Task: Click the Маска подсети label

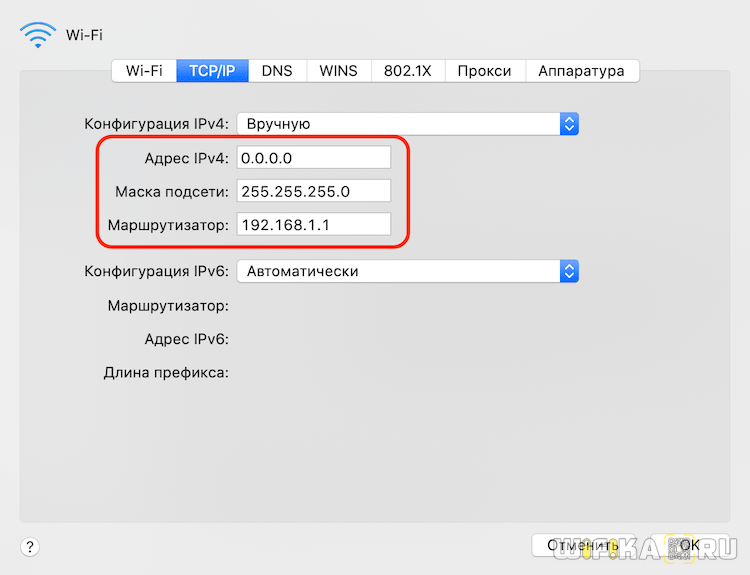Action: point(172,192)
